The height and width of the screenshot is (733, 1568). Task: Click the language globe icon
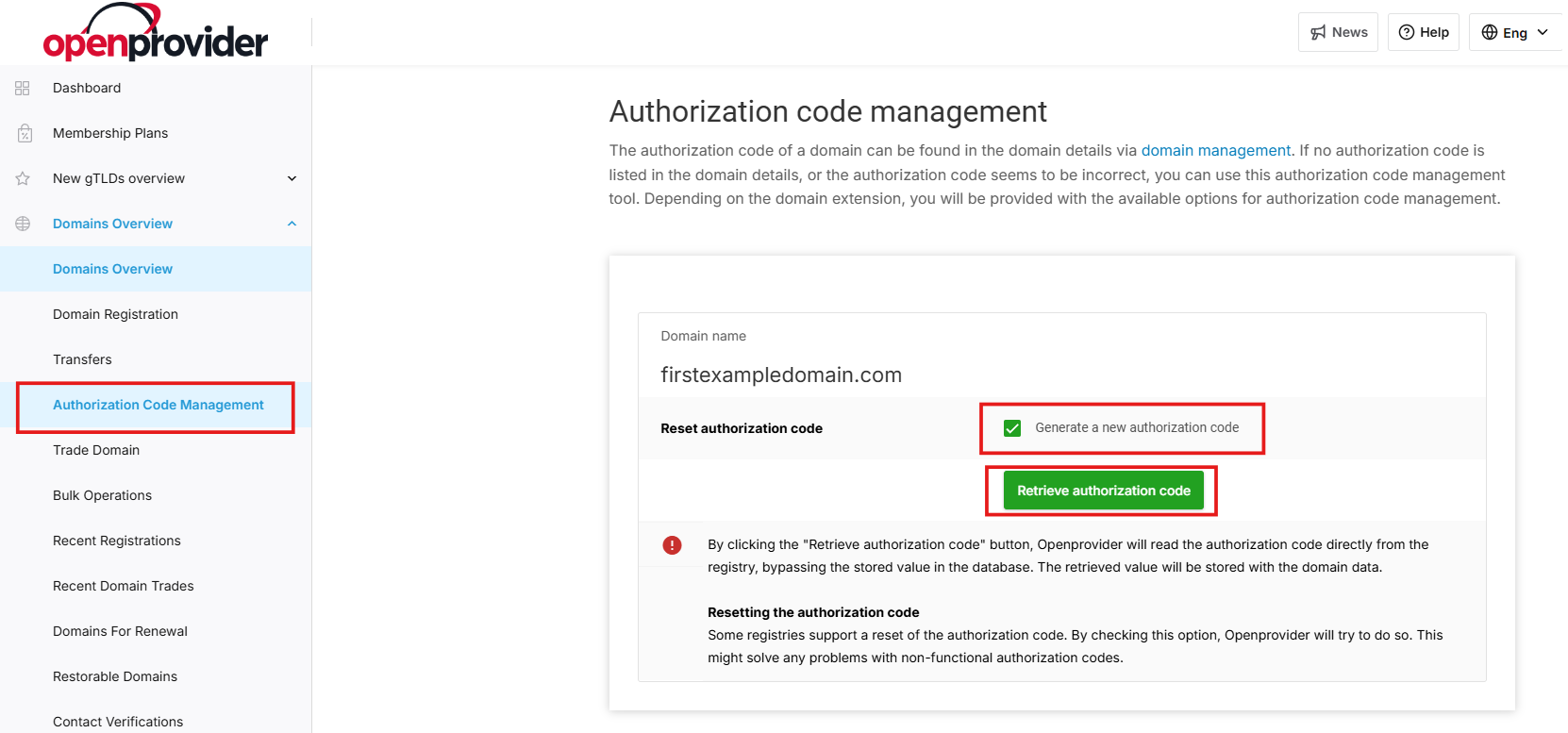click(x=1490, y=32)
